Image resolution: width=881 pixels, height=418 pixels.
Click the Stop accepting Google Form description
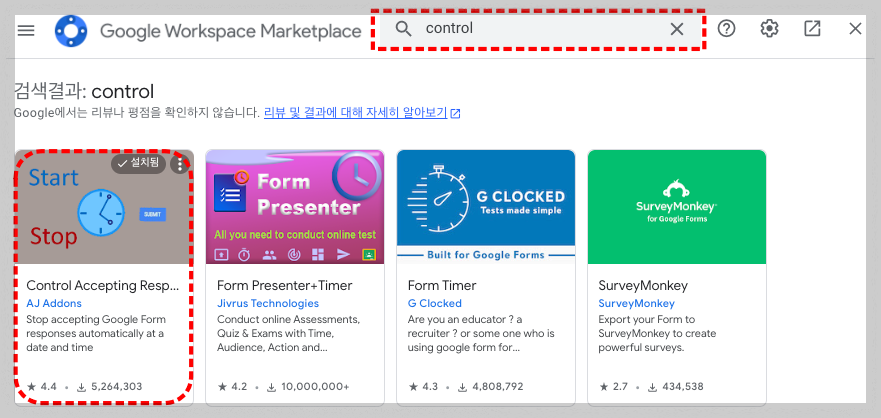pos(96,333)
